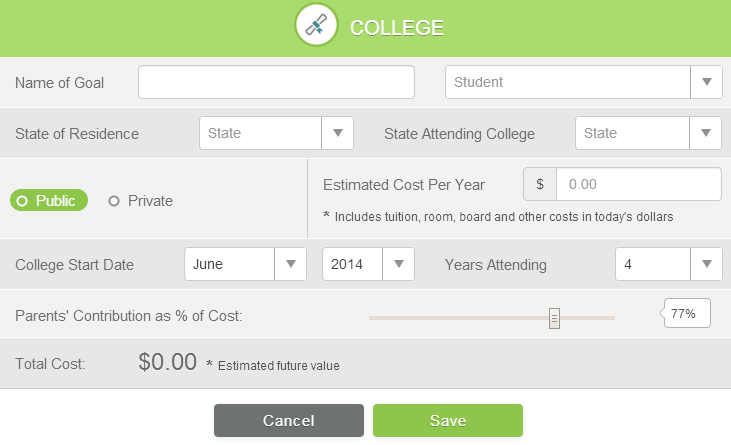Screen dimensions: 731x445
Task: Click the Cancel button
Action: [x=289, y=420]
